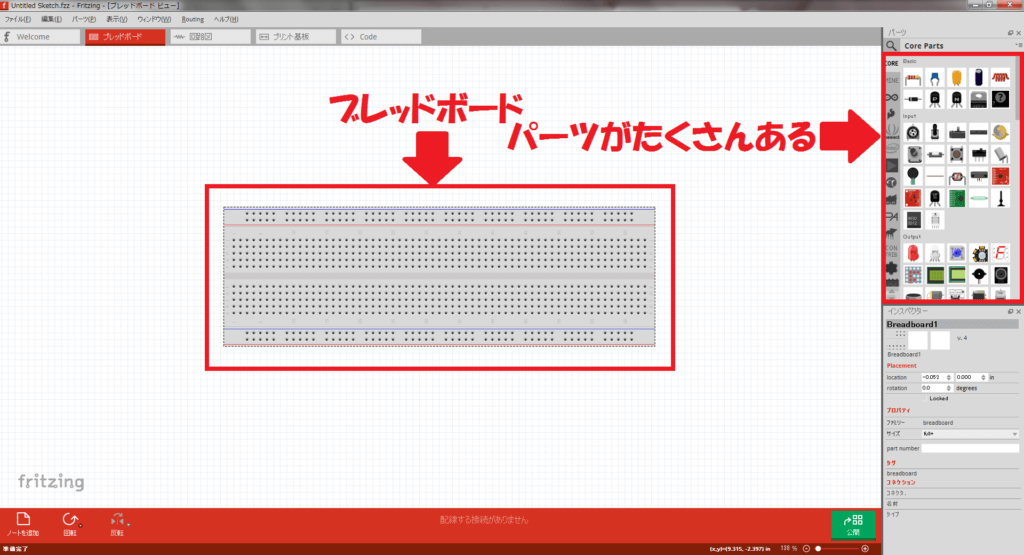Viewport: 1024px width, 555px height.
Task: Select the brown-capped pushbutton part
Action: (957, 155)
